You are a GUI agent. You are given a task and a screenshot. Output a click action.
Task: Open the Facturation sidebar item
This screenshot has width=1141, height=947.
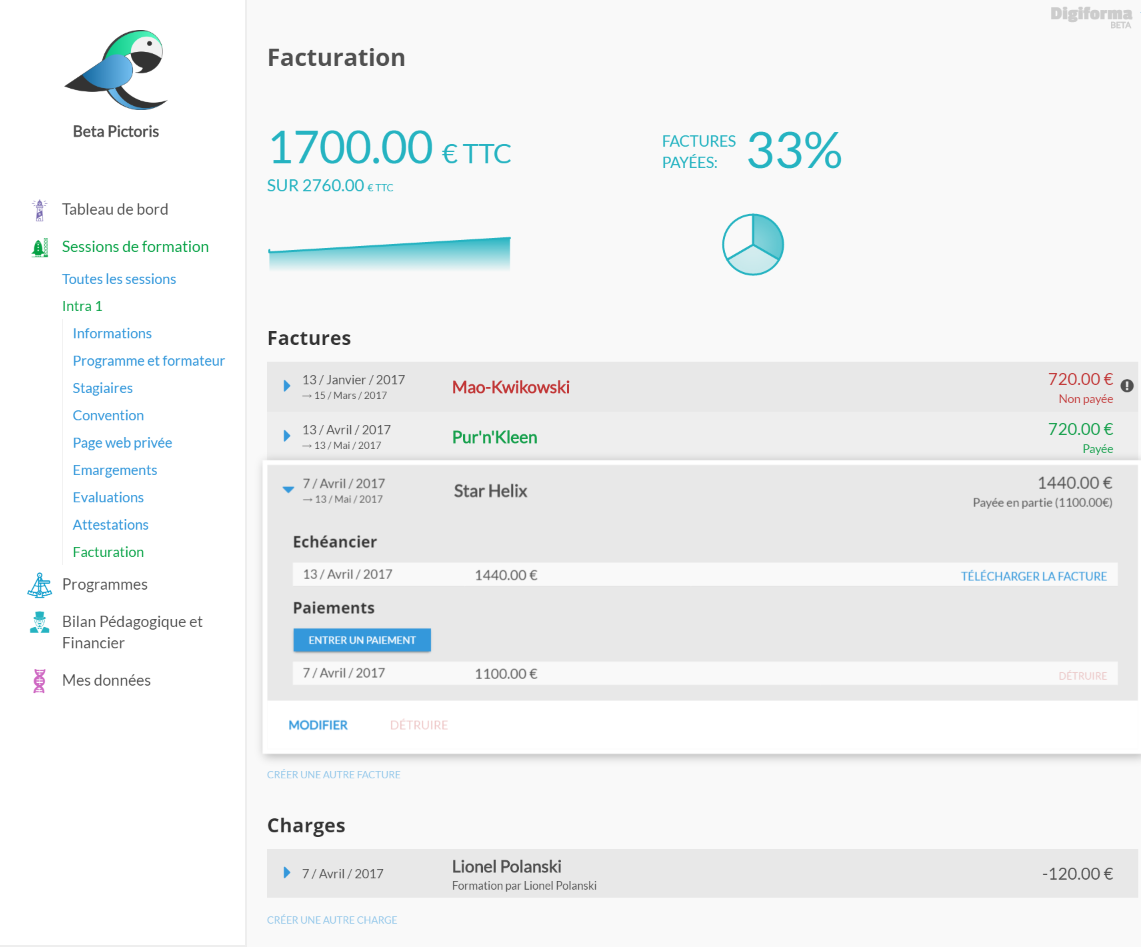click(108, 552)
